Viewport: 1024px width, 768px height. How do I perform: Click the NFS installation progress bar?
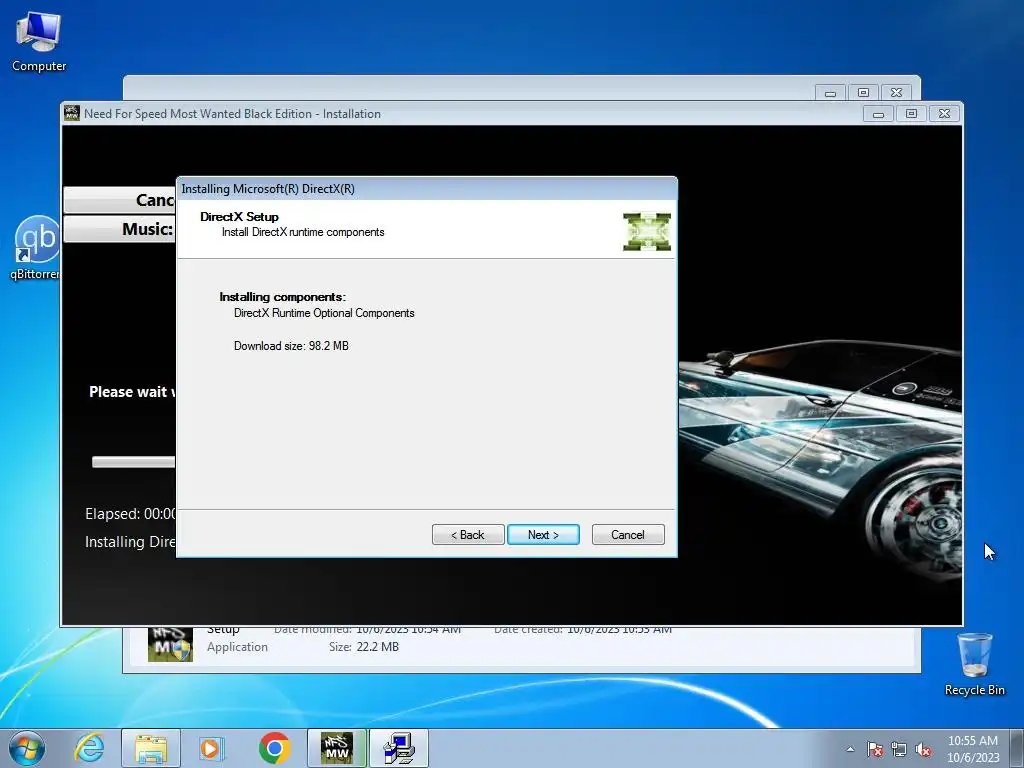pyautogui.click(x=134, y=462)
